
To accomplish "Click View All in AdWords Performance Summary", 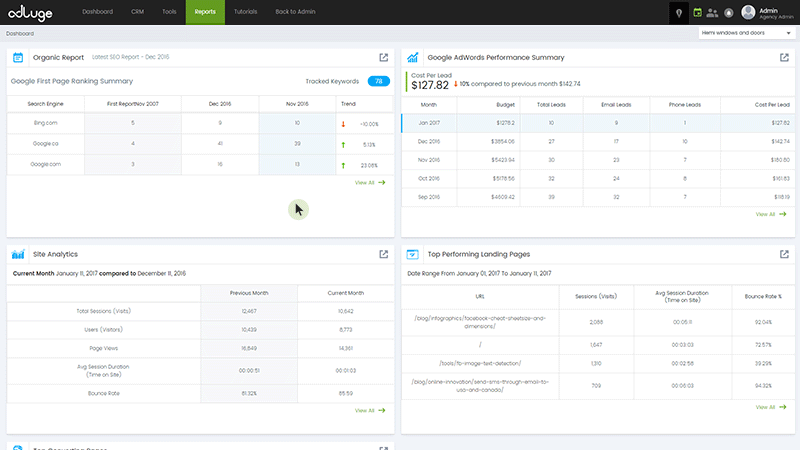I will coord(771,214).
